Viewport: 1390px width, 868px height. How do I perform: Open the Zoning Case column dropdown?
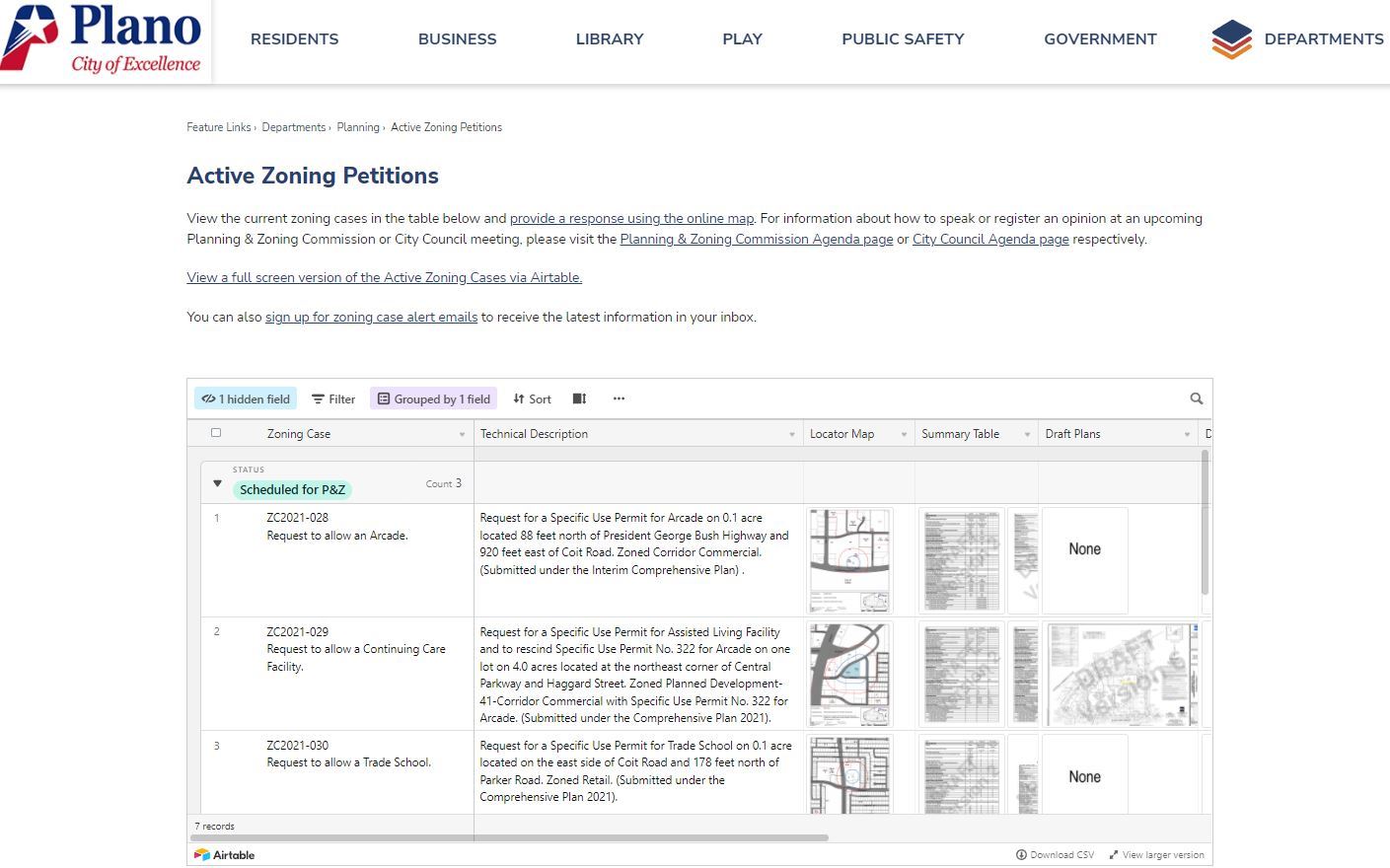click(462, 433)
